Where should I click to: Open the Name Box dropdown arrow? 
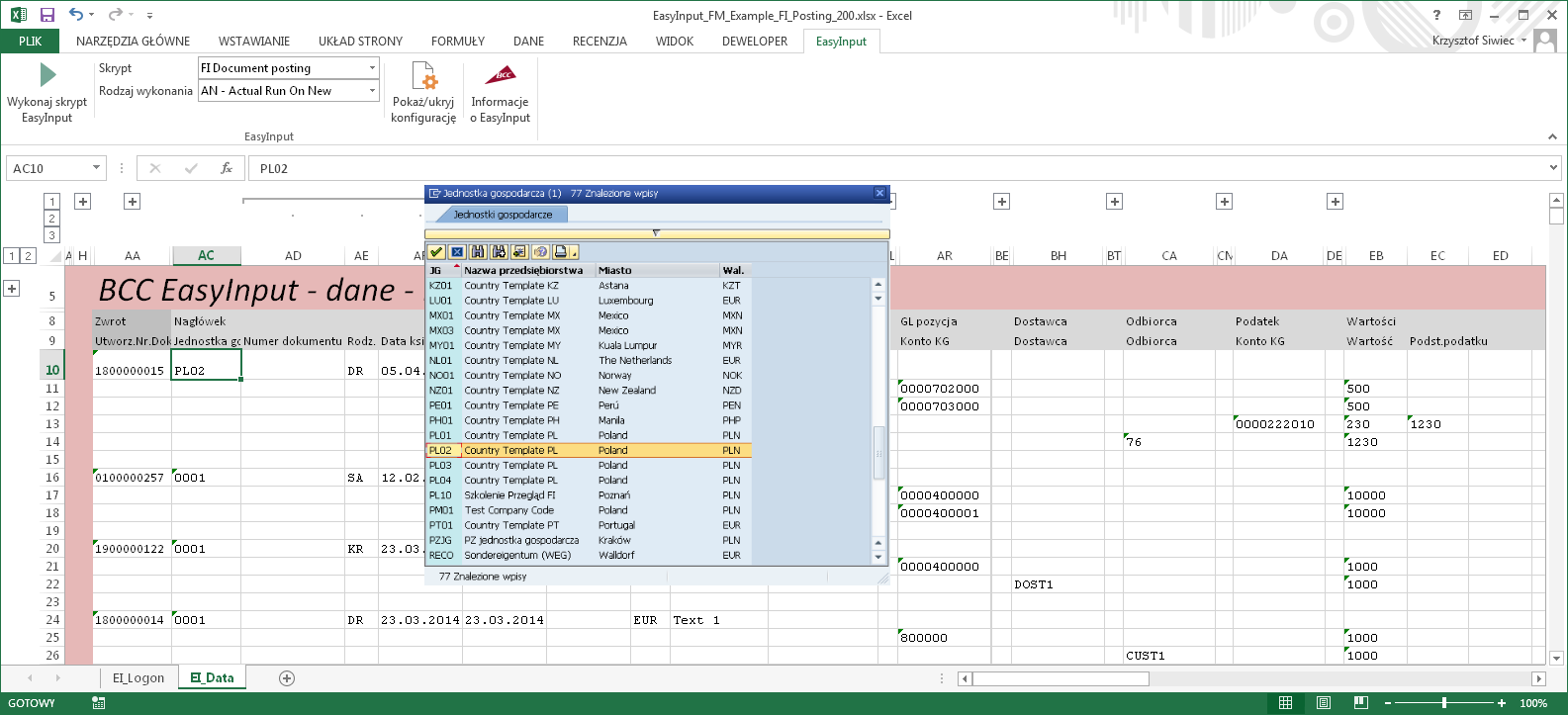coord(96,168)
